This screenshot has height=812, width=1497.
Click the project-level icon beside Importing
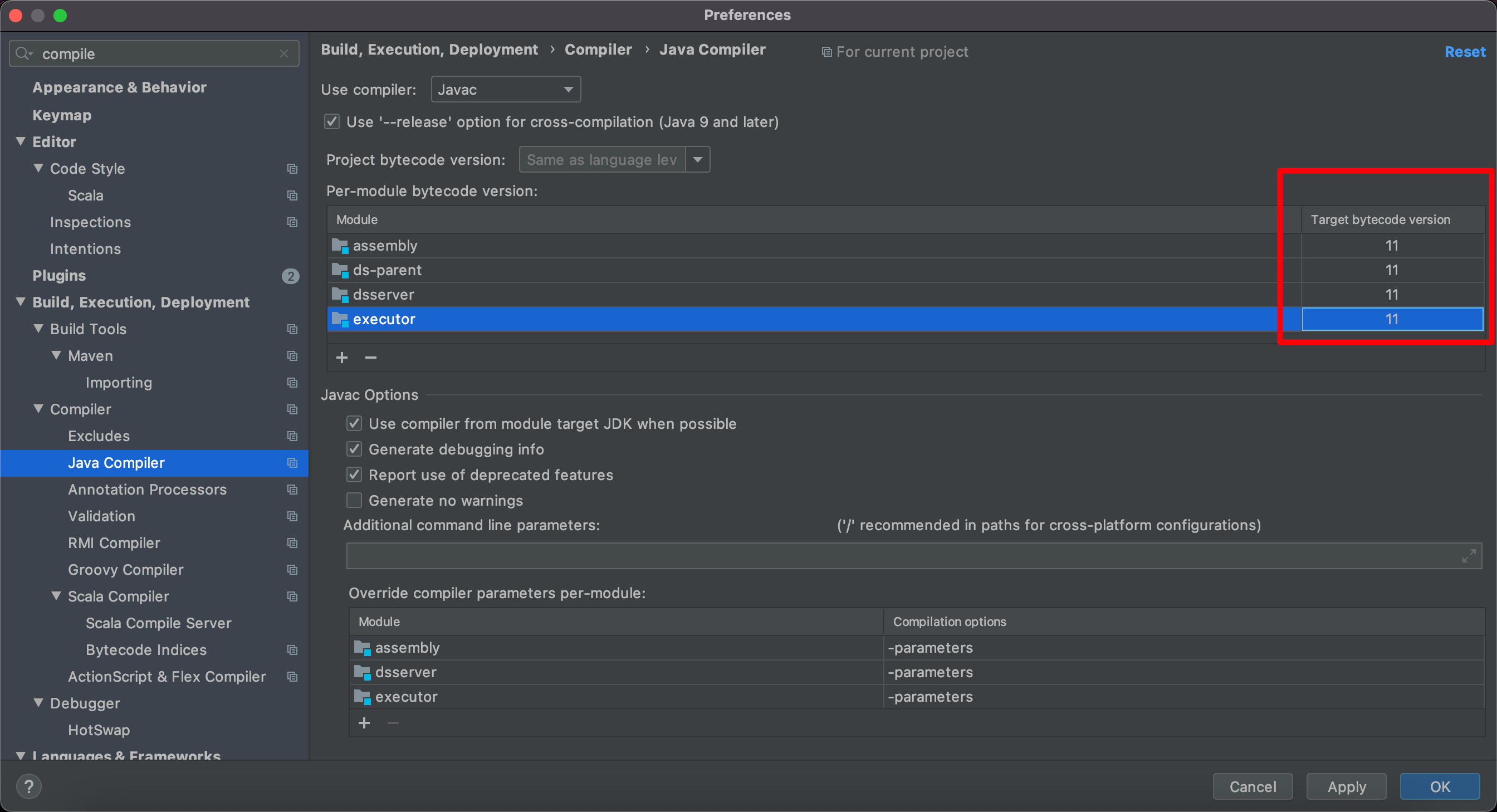tap(292, 383)
